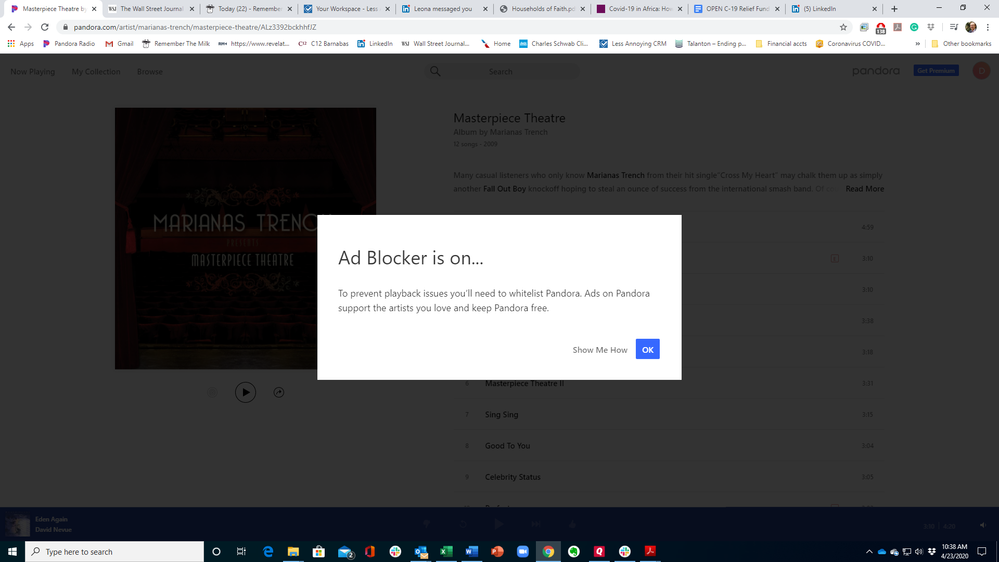
Task: Open the Windows notification center
Action: click(982, 552)
